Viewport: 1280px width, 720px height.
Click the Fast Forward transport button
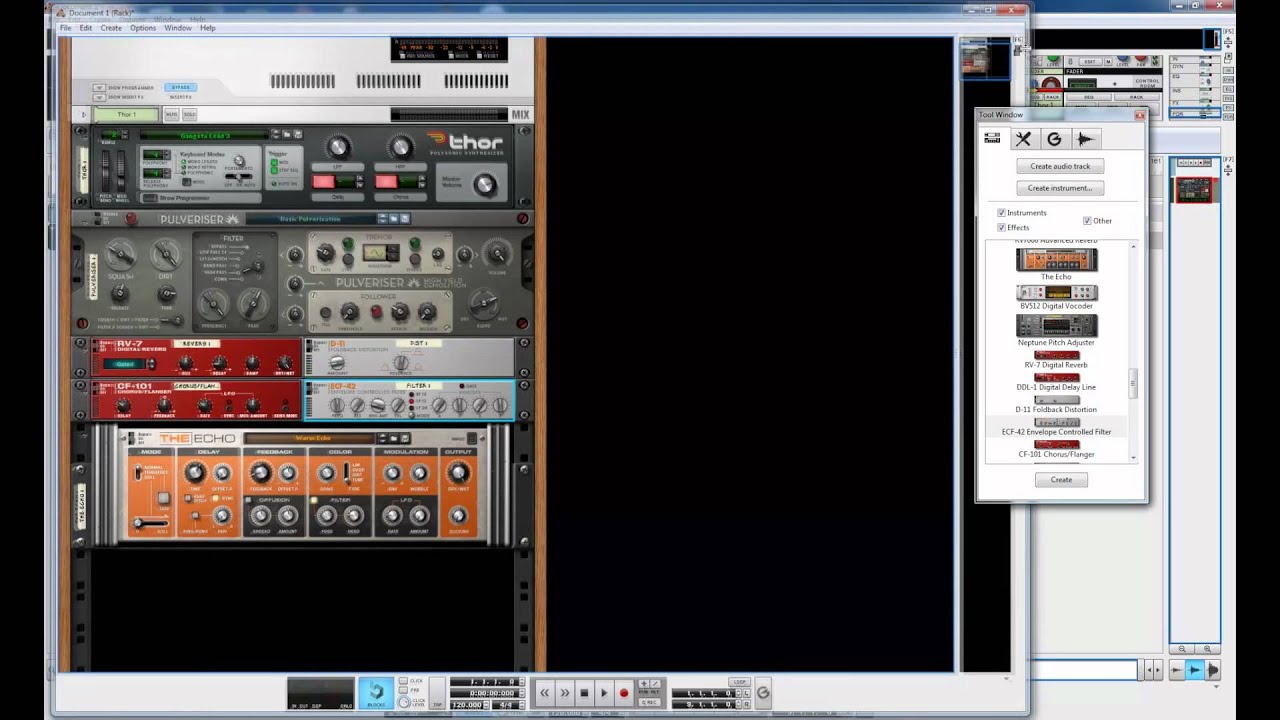coord(564,692)
